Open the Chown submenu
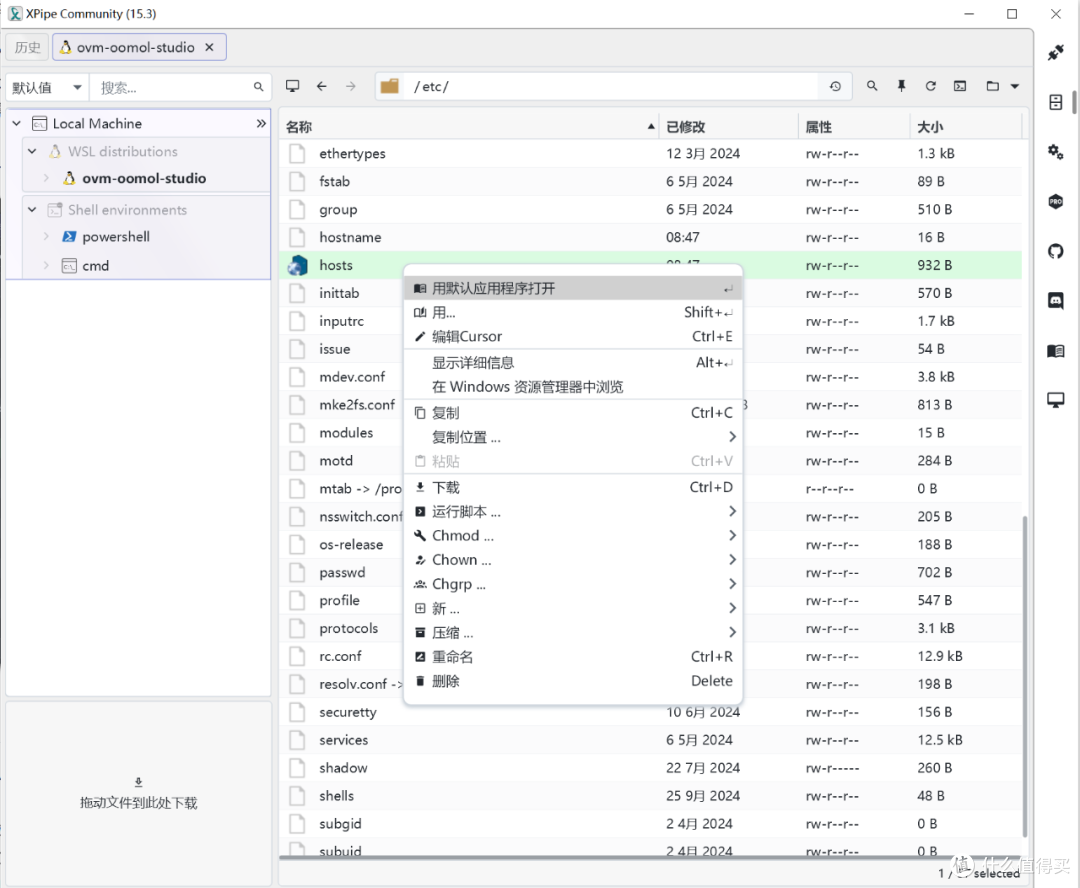The image size is (1080, 888). tap(573, 559)
